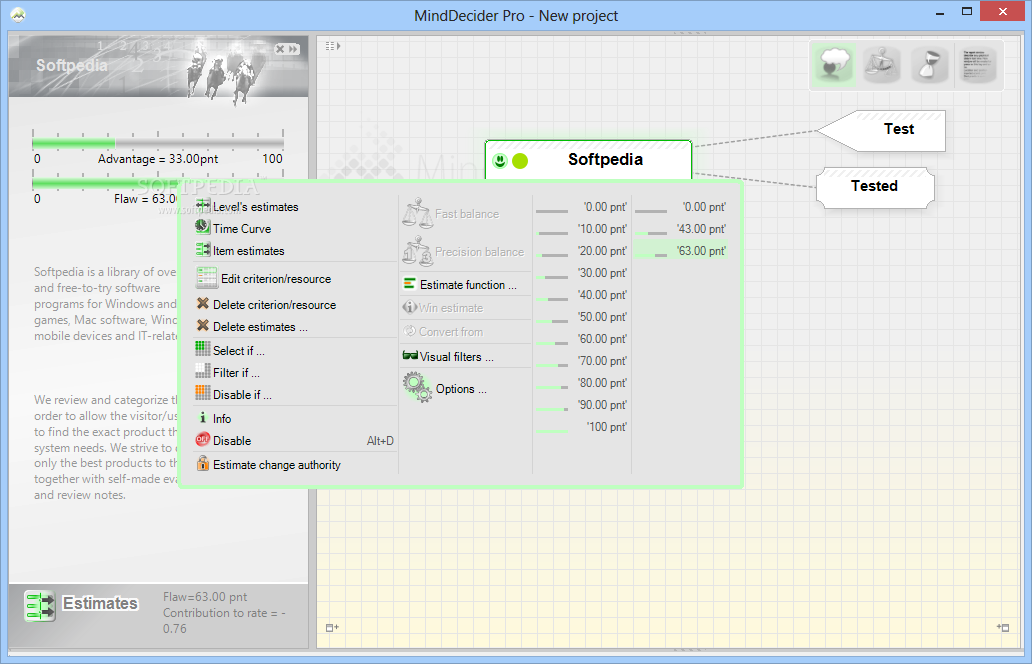
Task: Expand the canvas toolbar grip icon
Action: (332, 46)
